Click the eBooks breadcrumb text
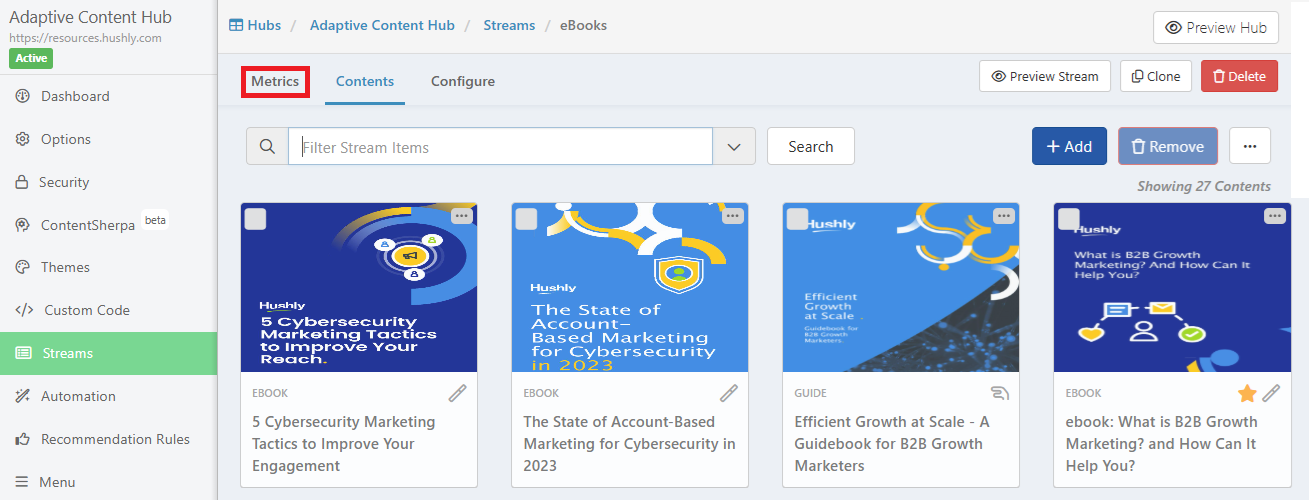 tap(583, 25)
